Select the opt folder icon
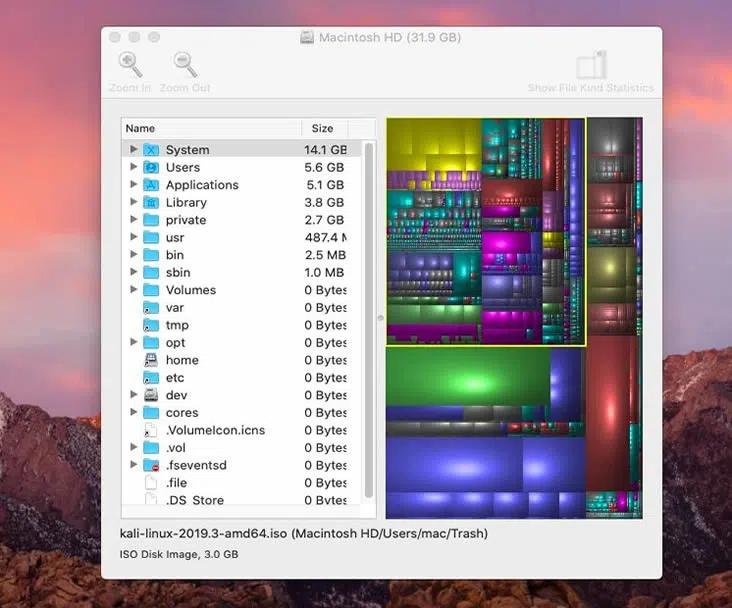732x608 pixels. [151, 342]
